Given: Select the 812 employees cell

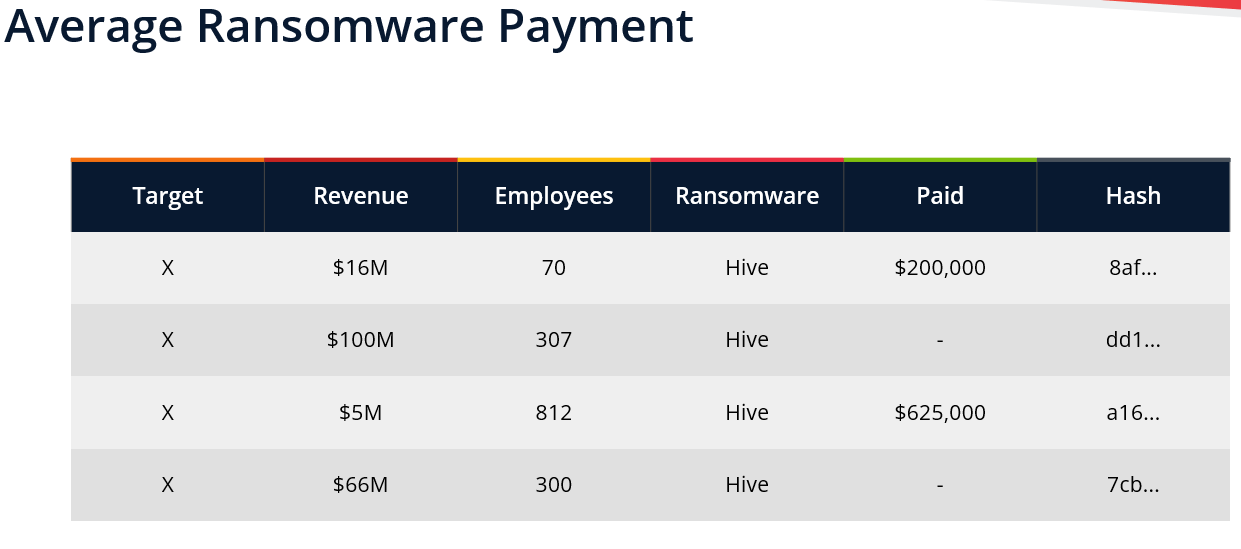Looking at the screenshot, I should (554, 413).
